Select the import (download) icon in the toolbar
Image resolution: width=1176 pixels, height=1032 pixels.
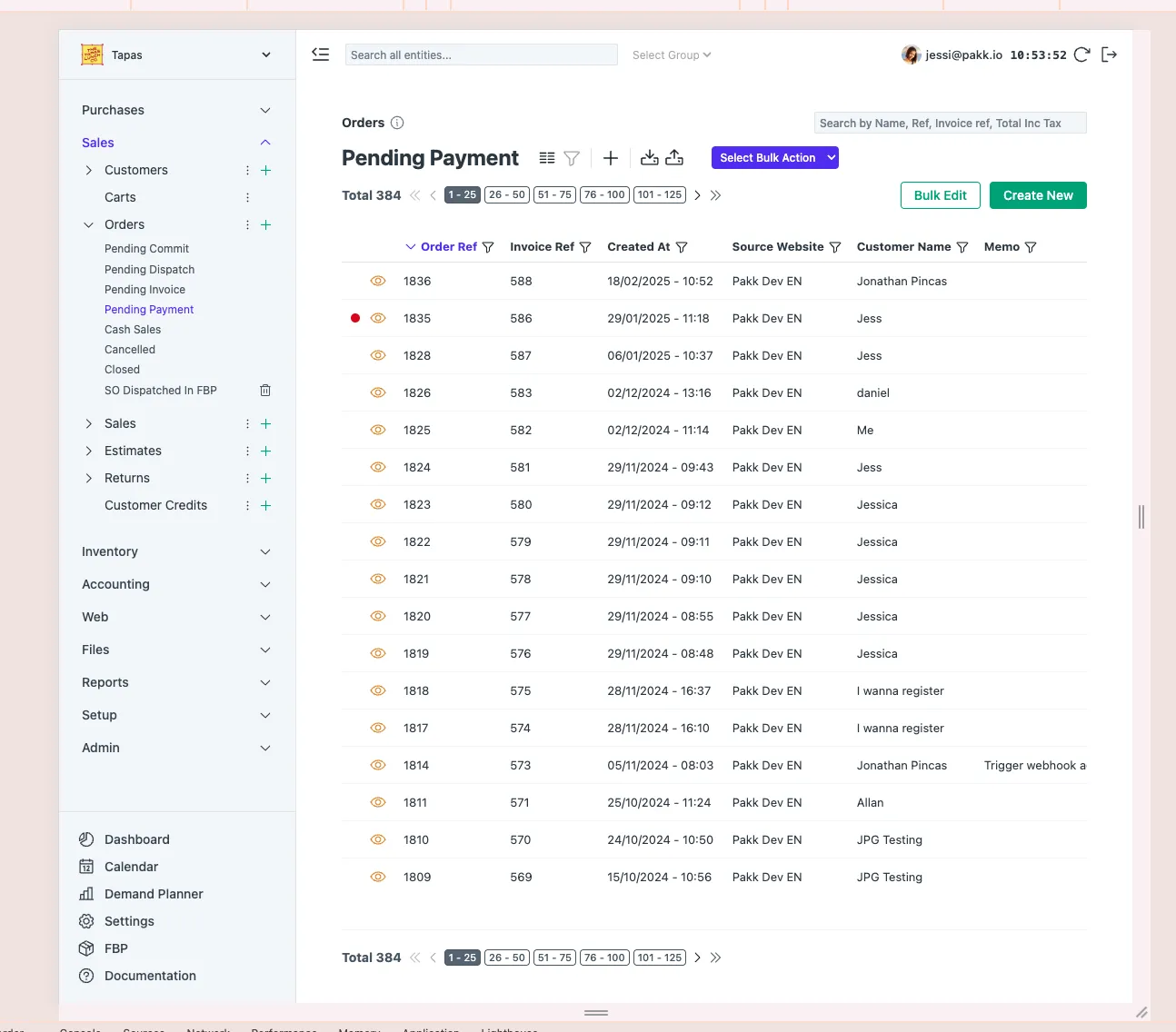(649, 158)
